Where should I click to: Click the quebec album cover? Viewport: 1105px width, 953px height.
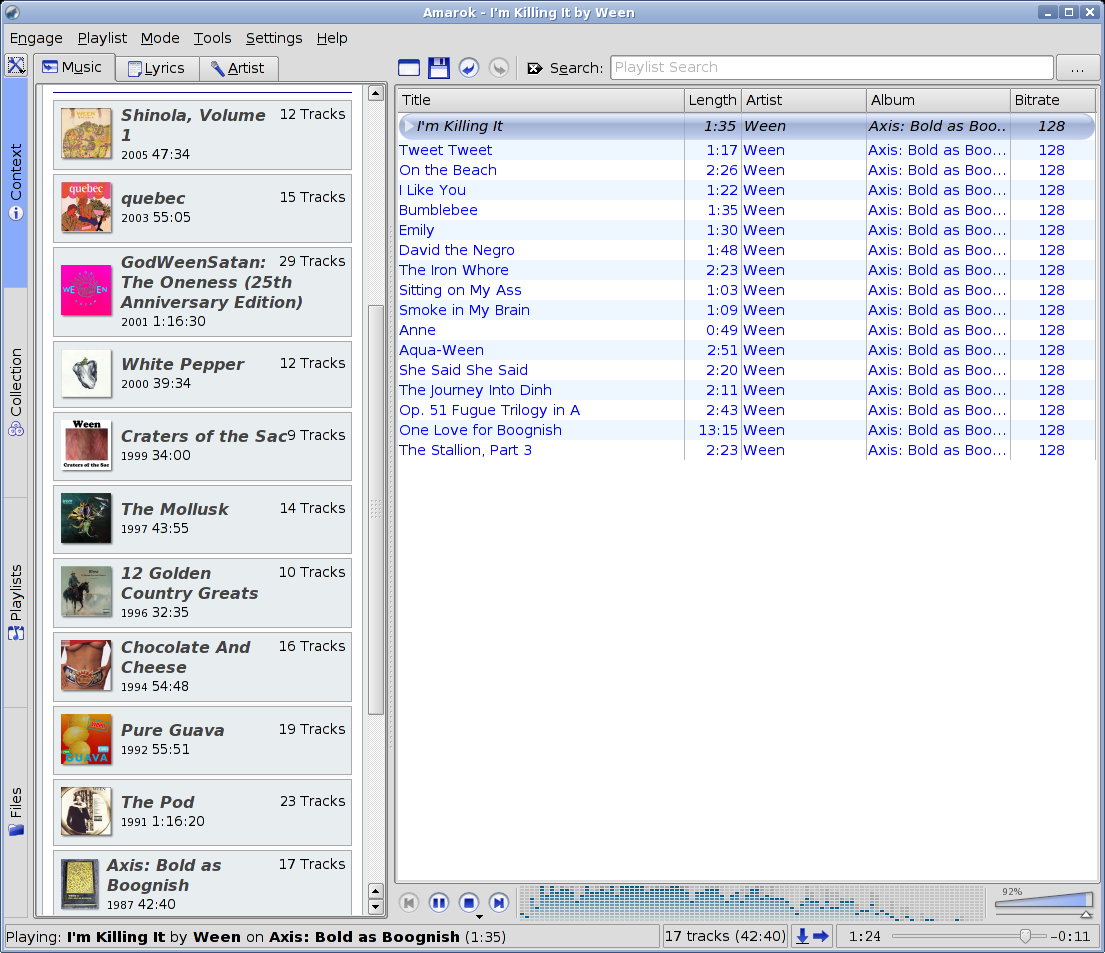click(x=86, y=207)
